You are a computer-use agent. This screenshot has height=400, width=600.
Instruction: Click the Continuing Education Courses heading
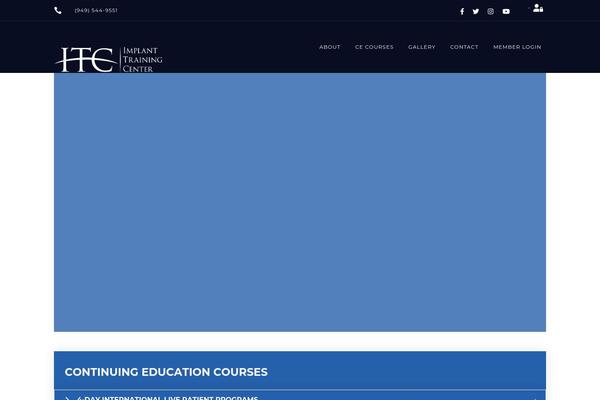click(166, 372)
